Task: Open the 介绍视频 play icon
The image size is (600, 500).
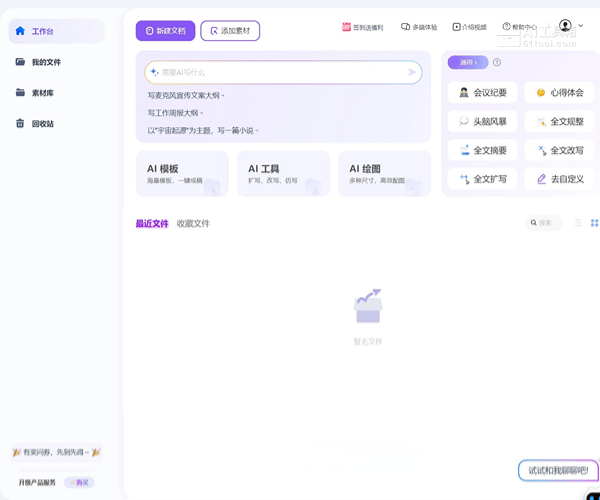Action: pos(457,27)
